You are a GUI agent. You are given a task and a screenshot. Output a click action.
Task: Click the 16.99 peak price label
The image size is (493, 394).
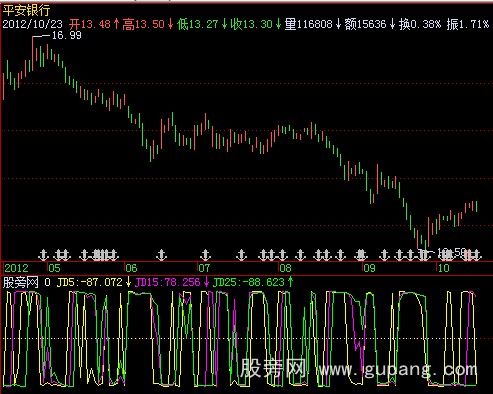pos(67,35)
